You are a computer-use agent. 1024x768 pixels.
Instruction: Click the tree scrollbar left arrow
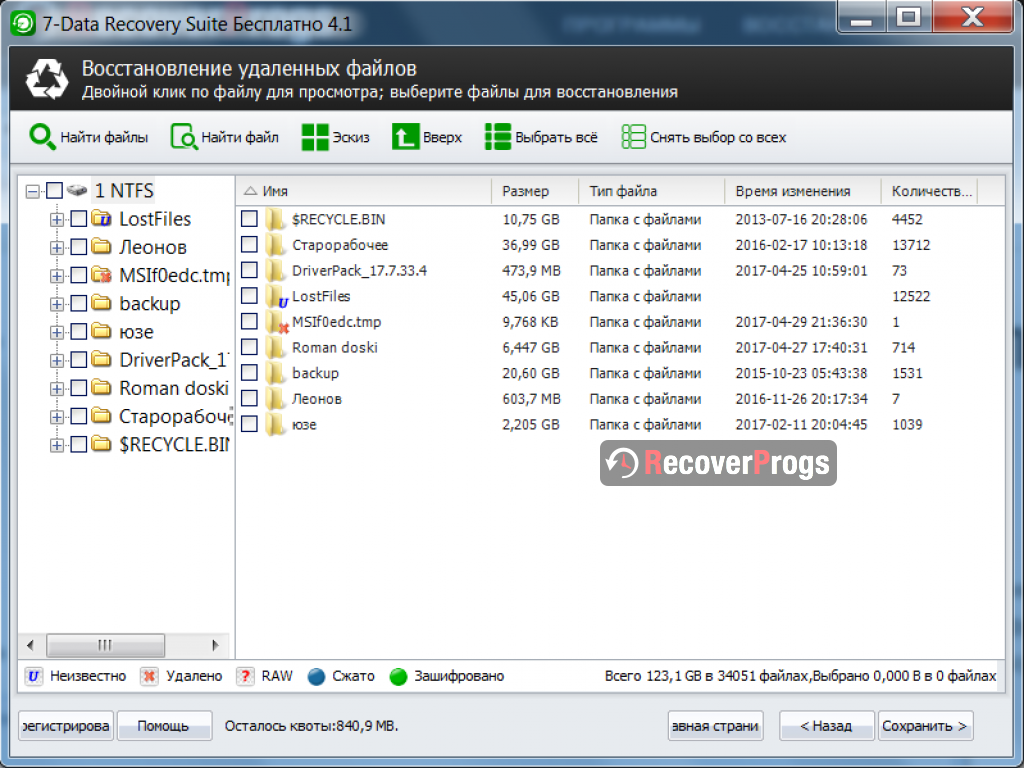[30, 645]
